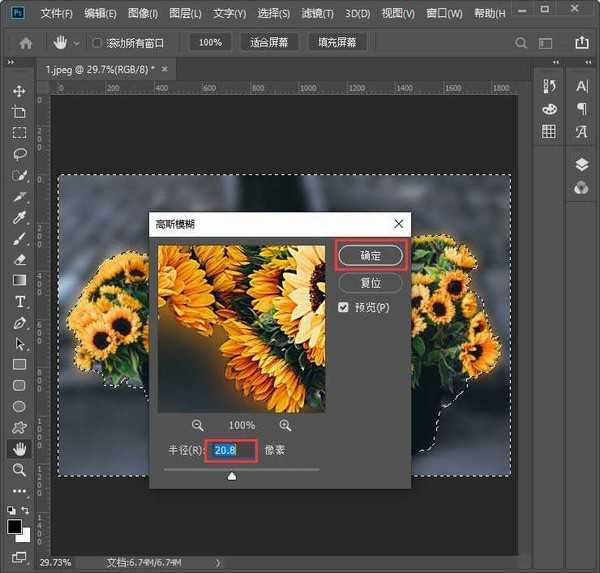Uncheck the 预览(P) preview checkbox

click(344, 307)
